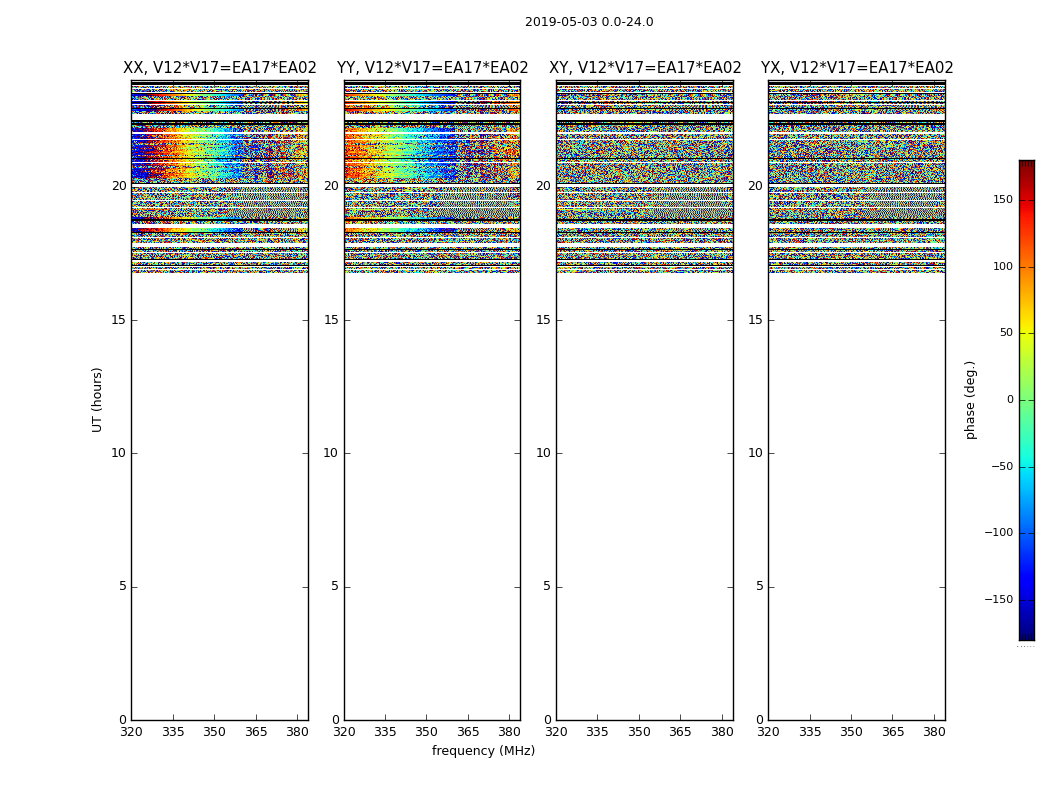Click the 50 tick label on colorbar

pyautogui.click(x=1006, y=333)
